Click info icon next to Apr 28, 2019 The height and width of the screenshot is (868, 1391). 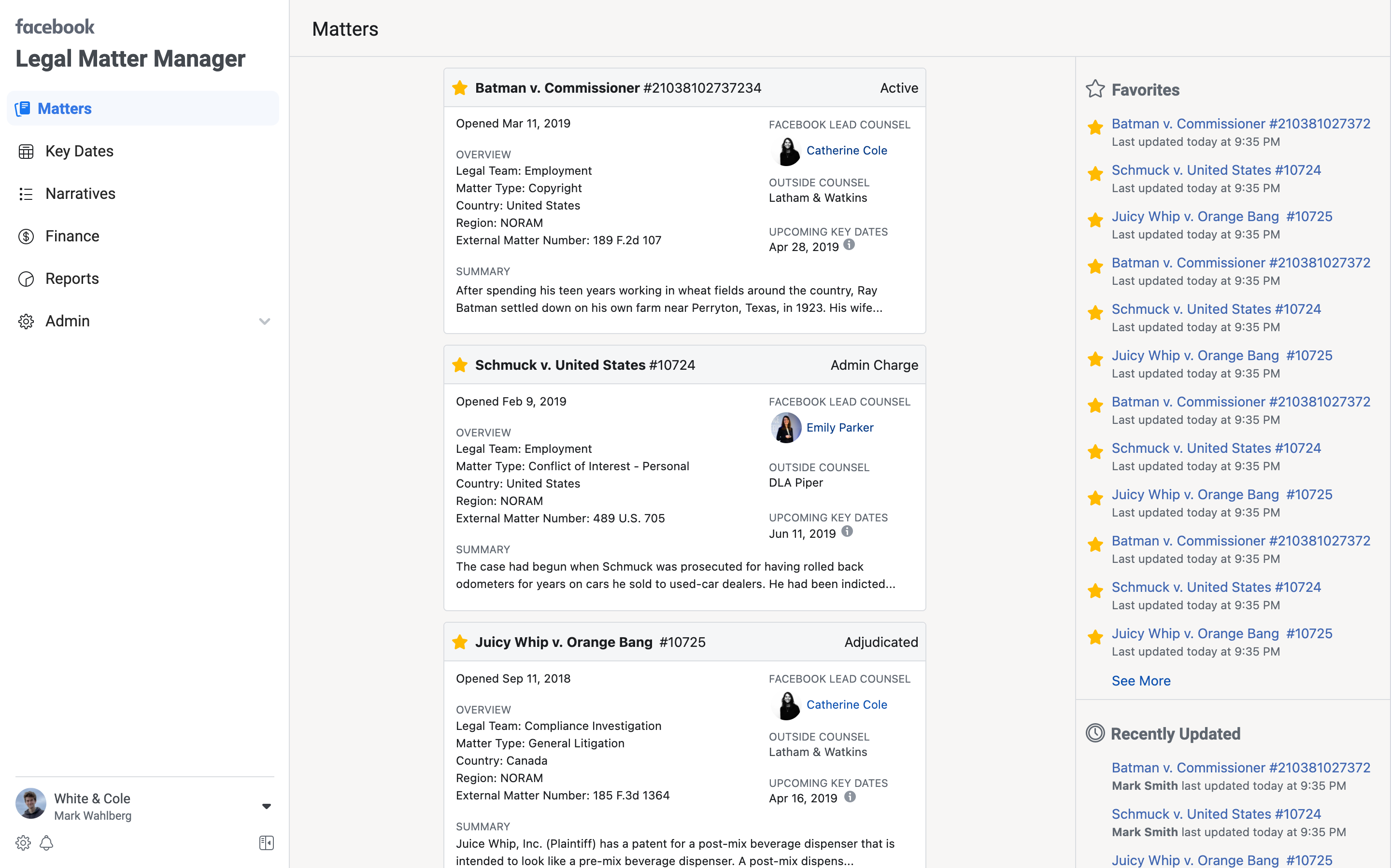pyautogui.click(x=849, y=245)
